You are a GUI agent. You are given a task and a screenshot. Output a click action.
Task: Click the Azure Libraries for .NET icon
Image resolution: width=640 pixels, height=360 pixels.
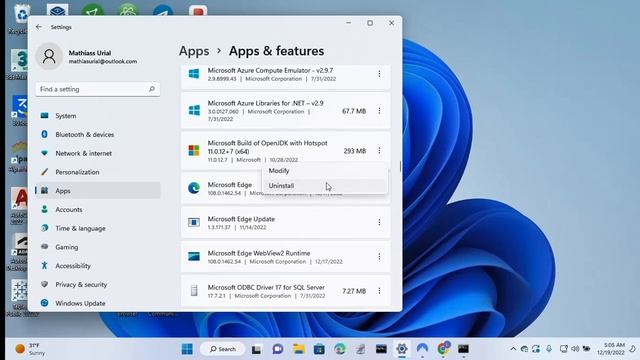[194, 111]
